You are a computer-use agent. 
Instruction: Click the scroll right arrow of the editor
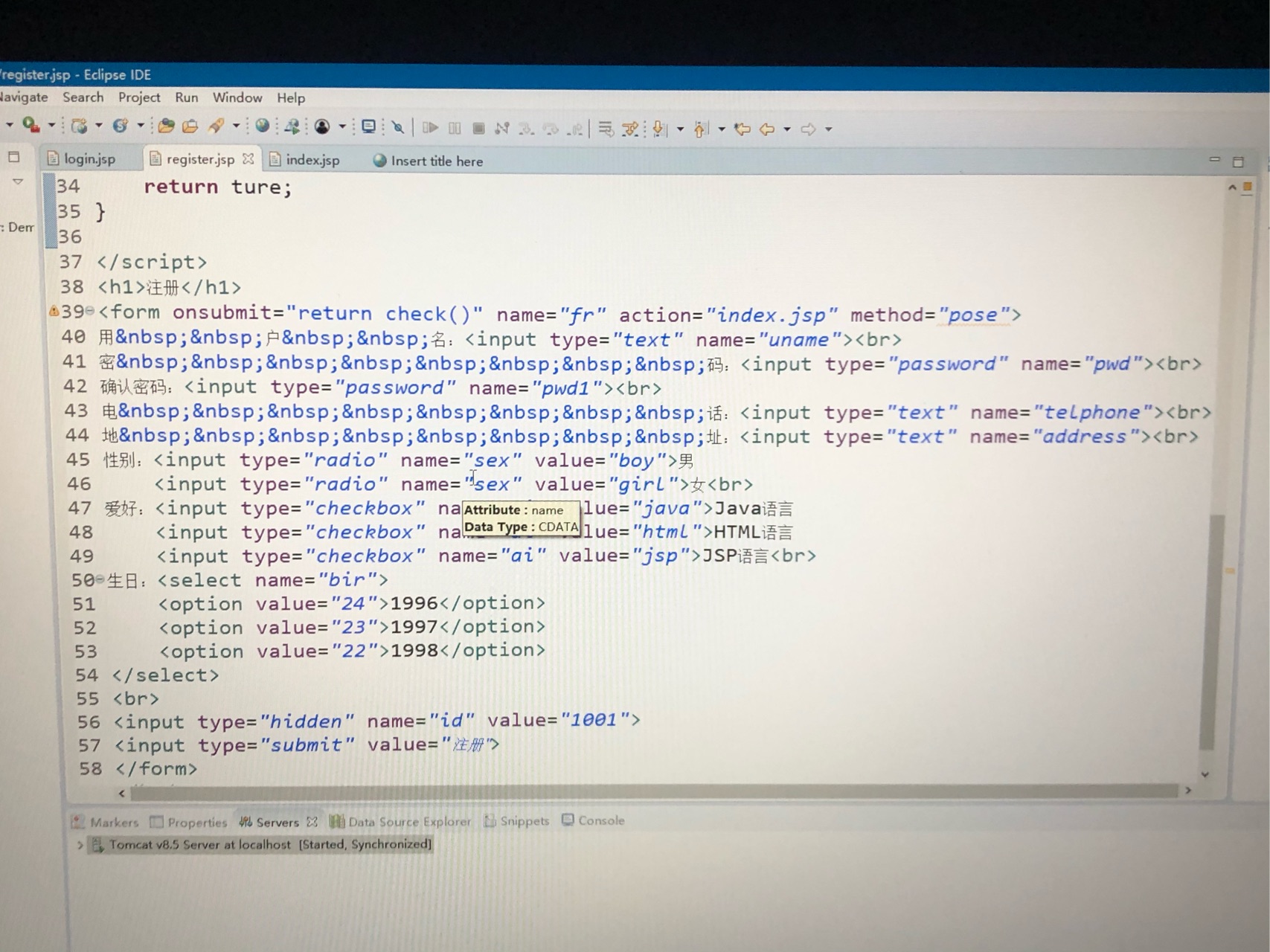point(1187,791)
